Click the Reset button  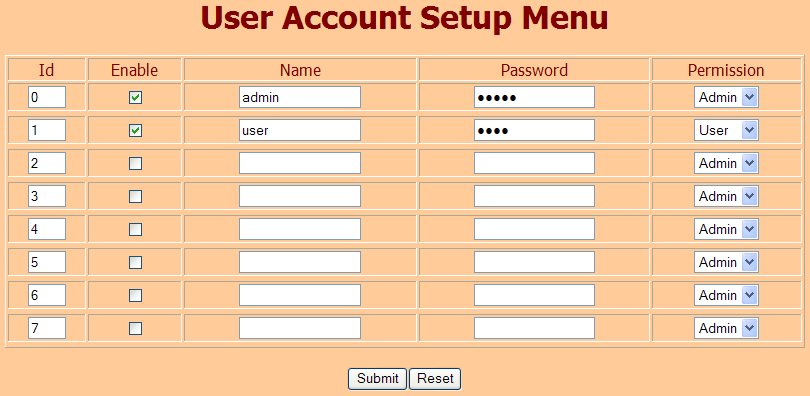pos(435,378)
